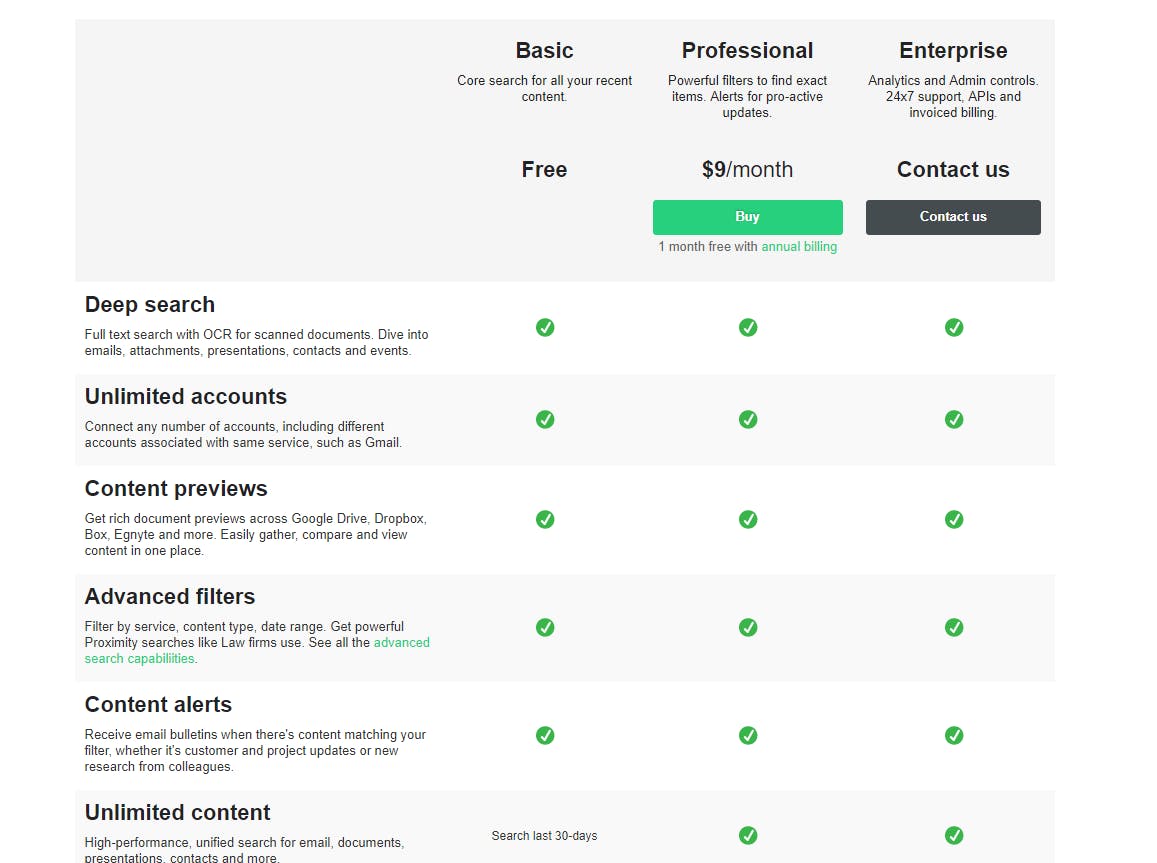Viewport: 1157px width, 863px height.
Task: Click Unlimited content checkmark under Professional
Action: (x=748, y=835)
